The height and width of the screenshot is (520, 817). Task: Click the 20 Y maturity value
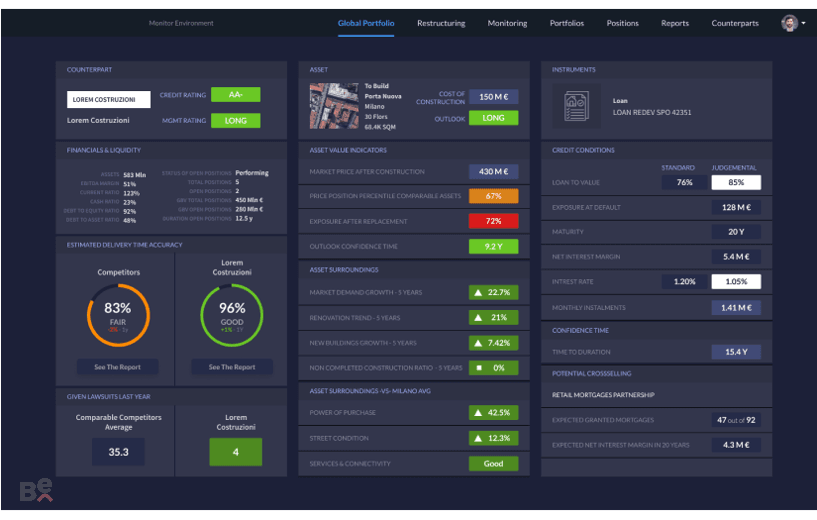coord(736,232)
